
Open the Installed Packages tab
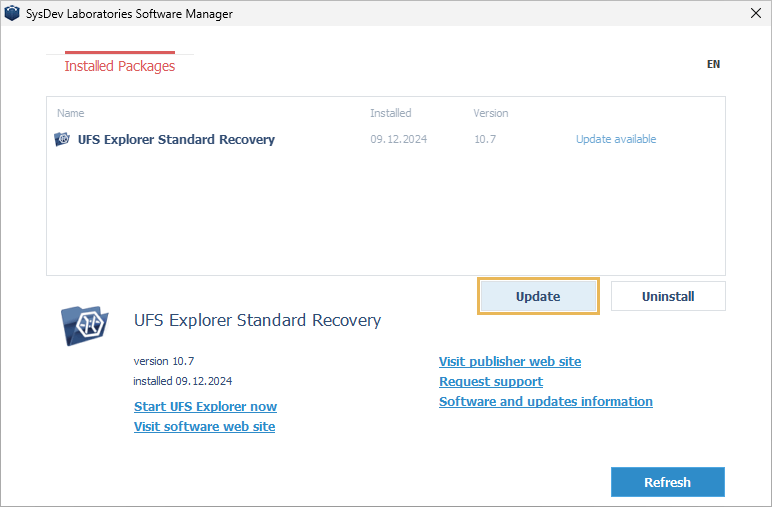[x=119, y=66]
